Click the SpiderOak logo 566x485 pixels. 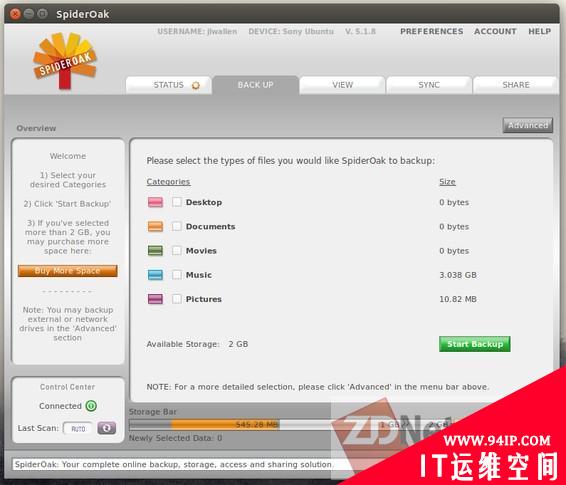tap(65, 61)
